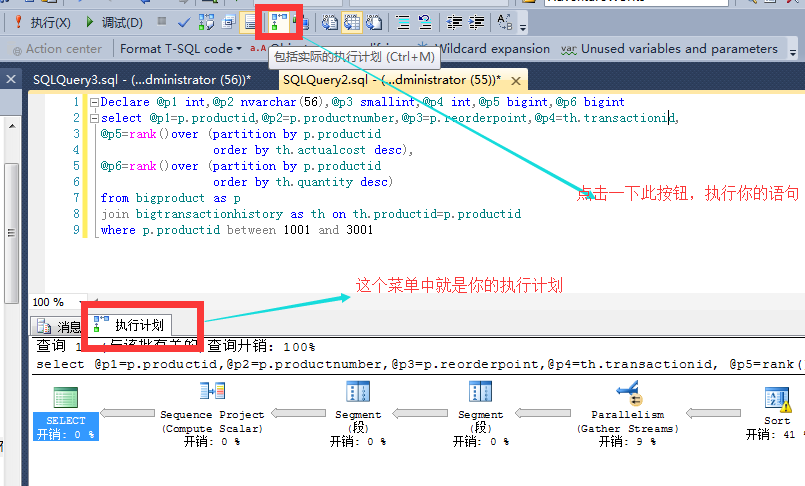Comment out the selected lines icon
Screen dimensions: 805x486
pos(403,22)
